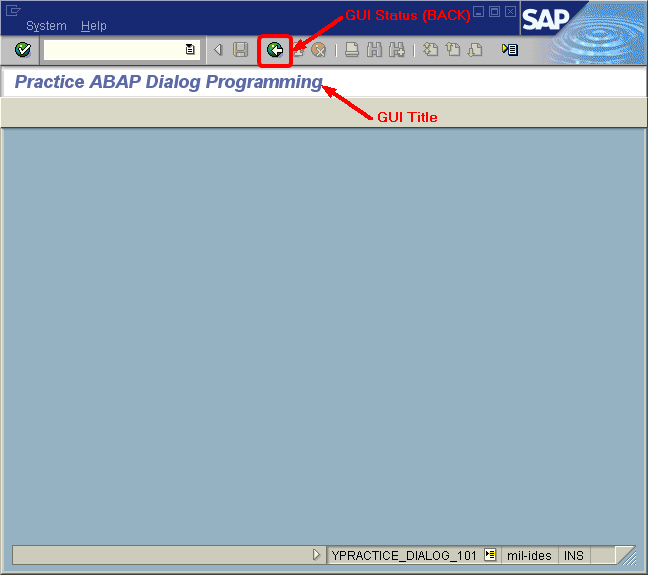Screen dimensions: 648x575
Task: Click the green Enter checkmark icon
Action: click(22, 50)
